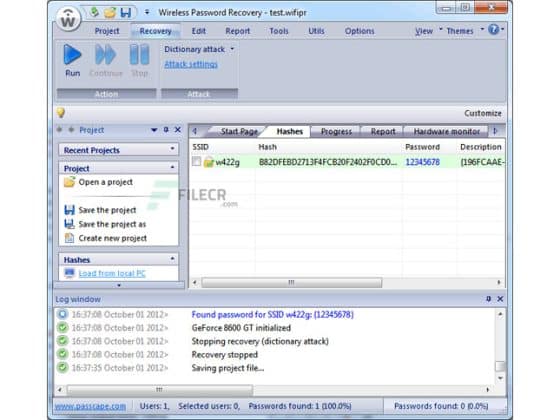The height and width of the screenshot is (420, 560).
Task: Click the save floppy quick-access icon
Action: point(126,12)
